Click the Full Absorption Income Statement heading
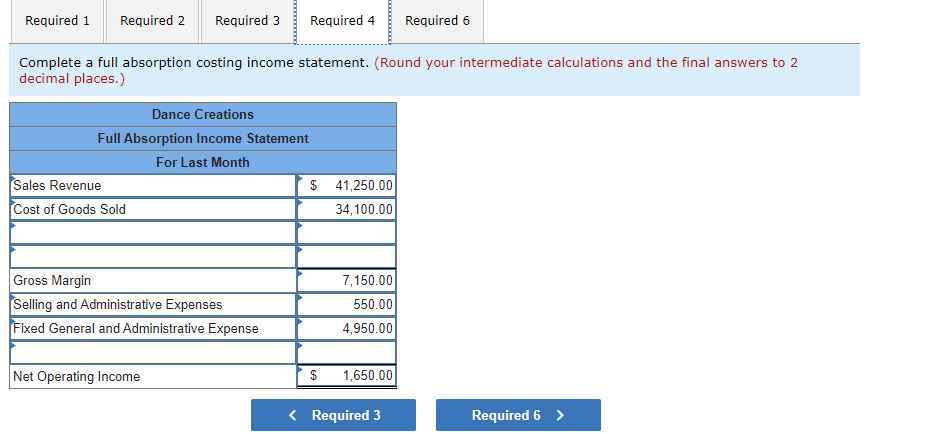Image resolution: width=927 pixels, height=434 pixels. tap(203, 138)
